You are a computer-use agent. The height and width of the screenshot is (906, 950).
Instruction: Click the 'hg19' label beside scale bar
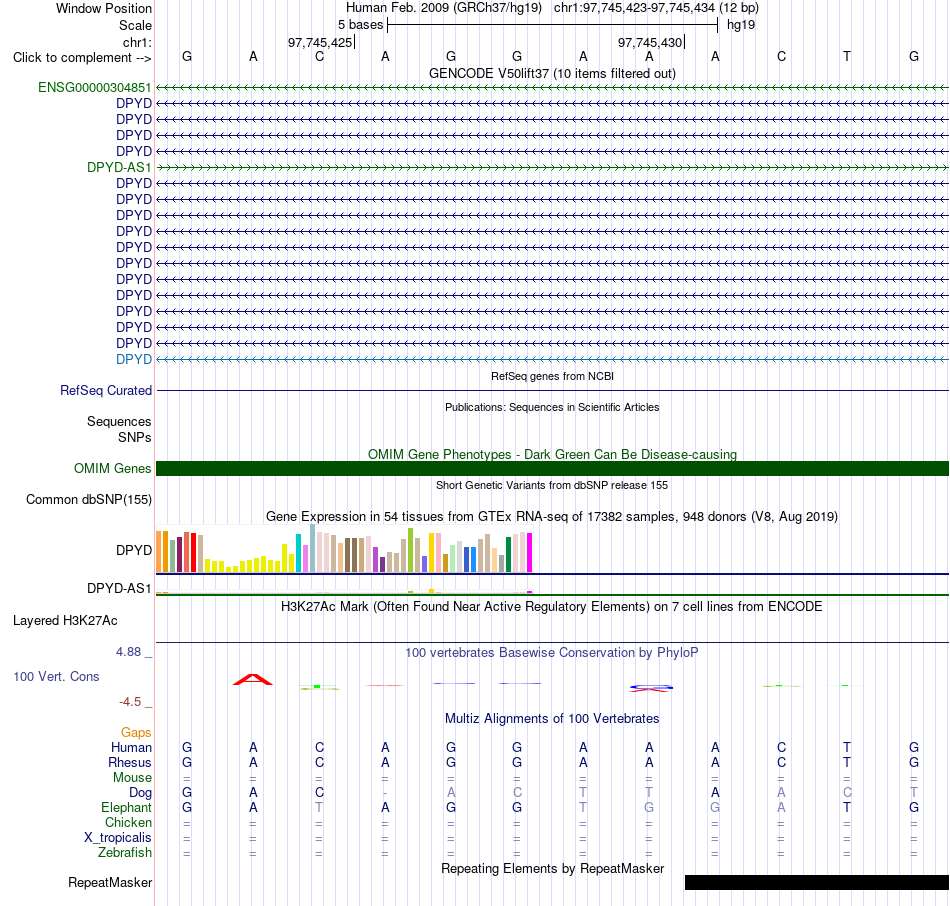click(741, 25)
